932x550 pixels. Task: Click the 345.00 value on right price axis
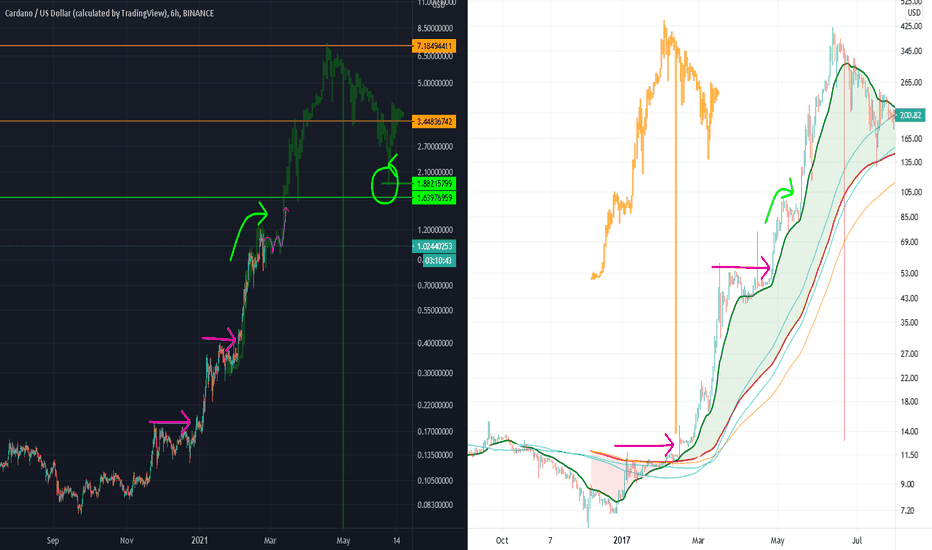pos(911,52)
